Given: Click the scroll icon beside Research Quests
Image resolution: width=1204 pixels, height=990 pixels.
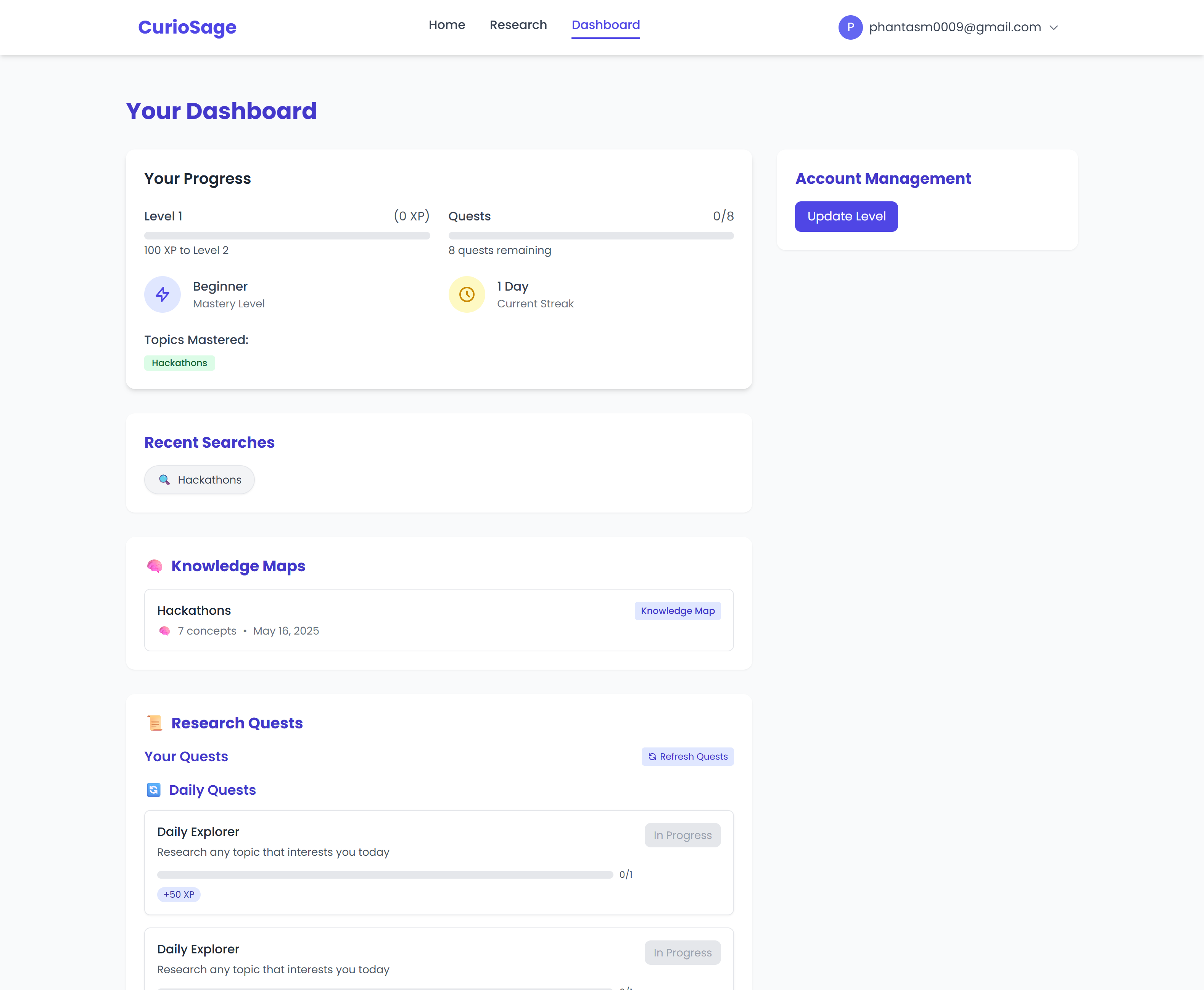Looking at the screenshot, I should click(x=155, y=723).
